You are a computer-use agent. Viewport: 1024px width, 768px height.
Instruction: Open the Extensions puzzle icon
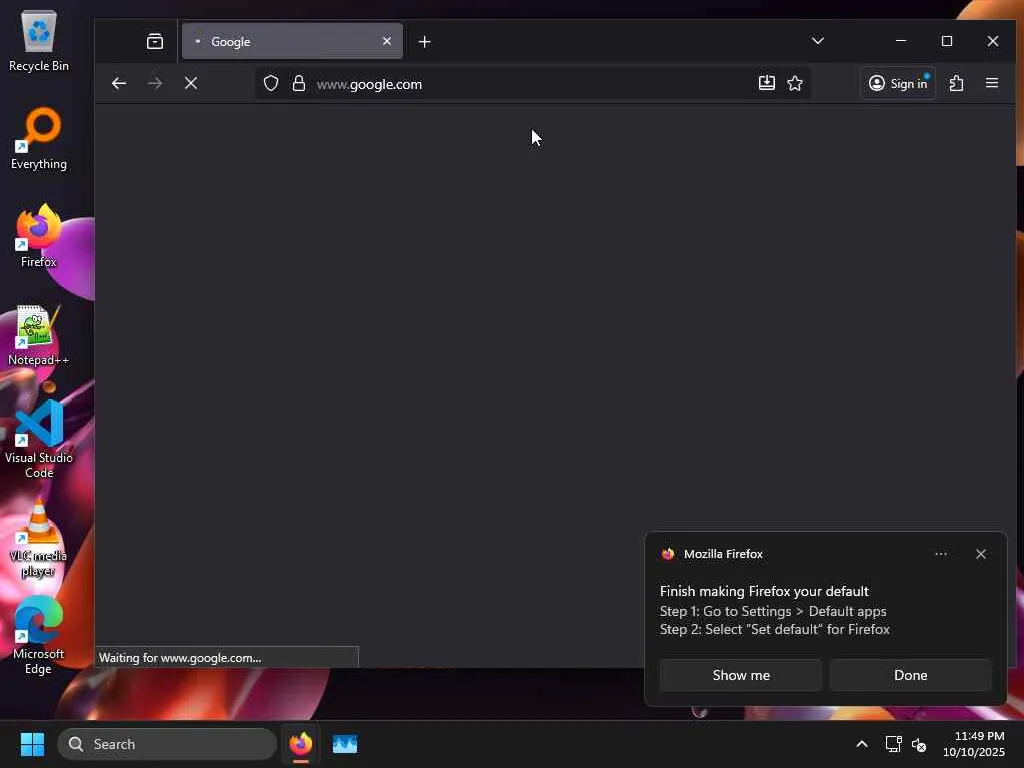(x=957, y=83)
